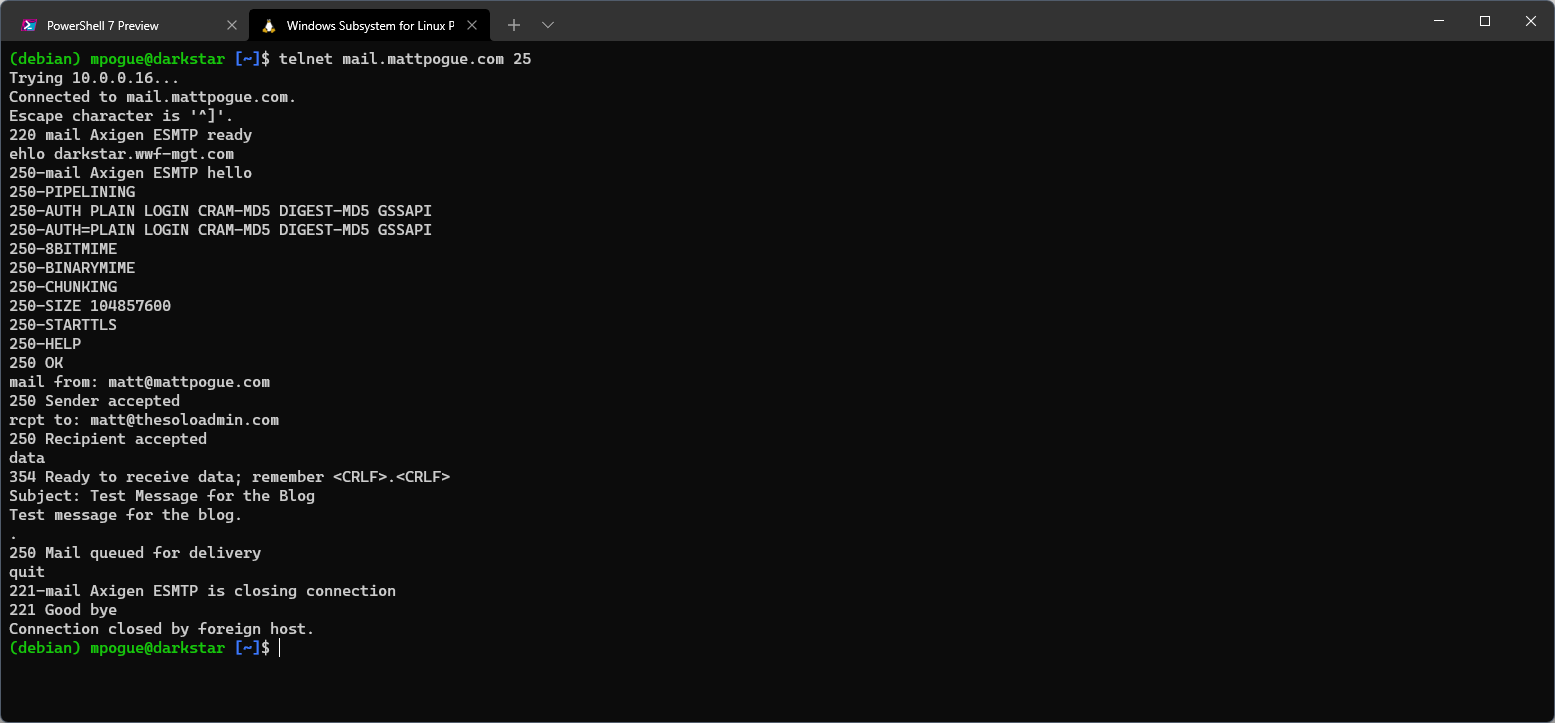
Task: Click the '250-STARTTLS' line
Action: (63, 325)
